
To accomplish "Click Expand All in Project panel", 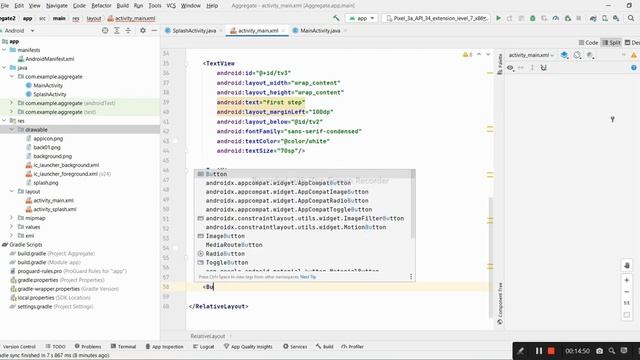I will click(x=116, y=31).
